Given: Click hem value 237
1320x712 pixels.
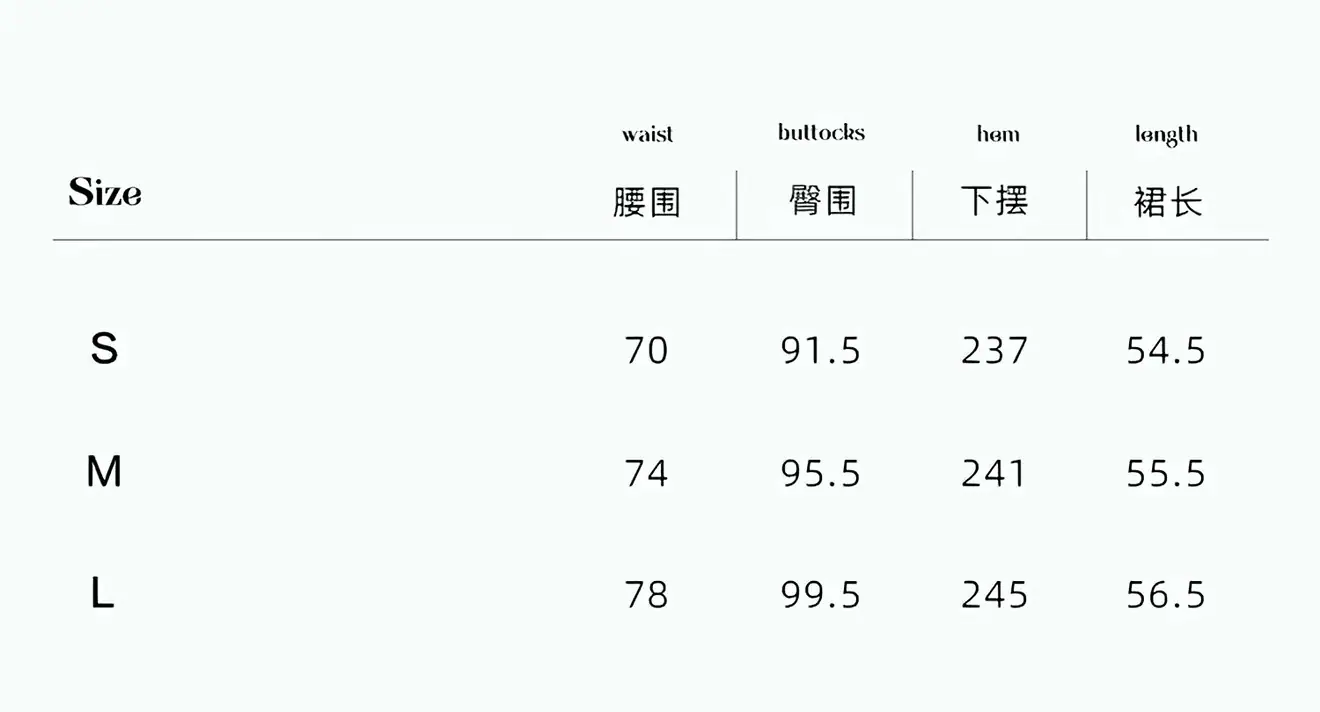Looking at the screenshot, I should coord(995,351).
